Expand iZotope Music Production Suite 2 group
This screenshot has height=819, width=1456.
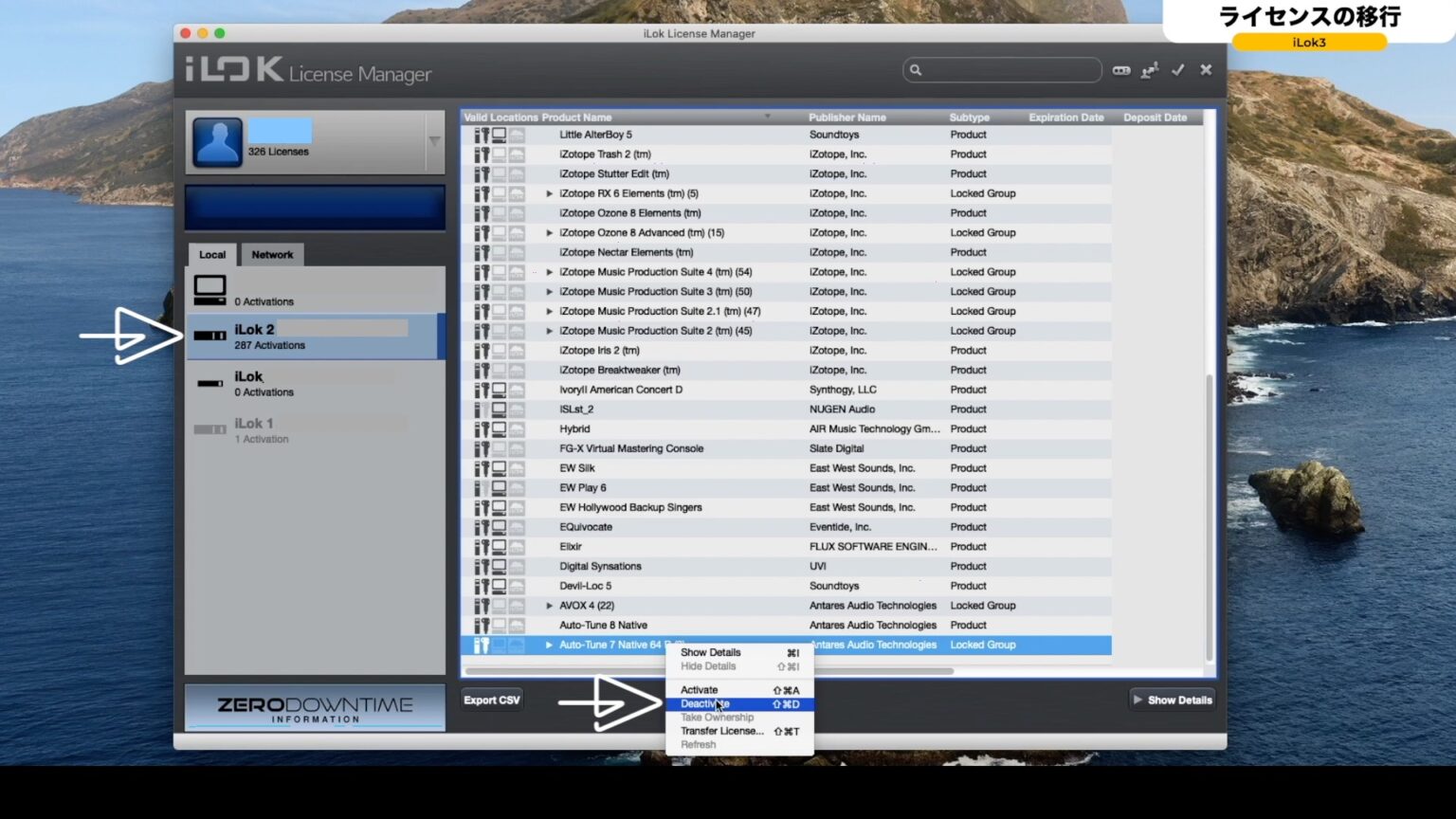549,331
